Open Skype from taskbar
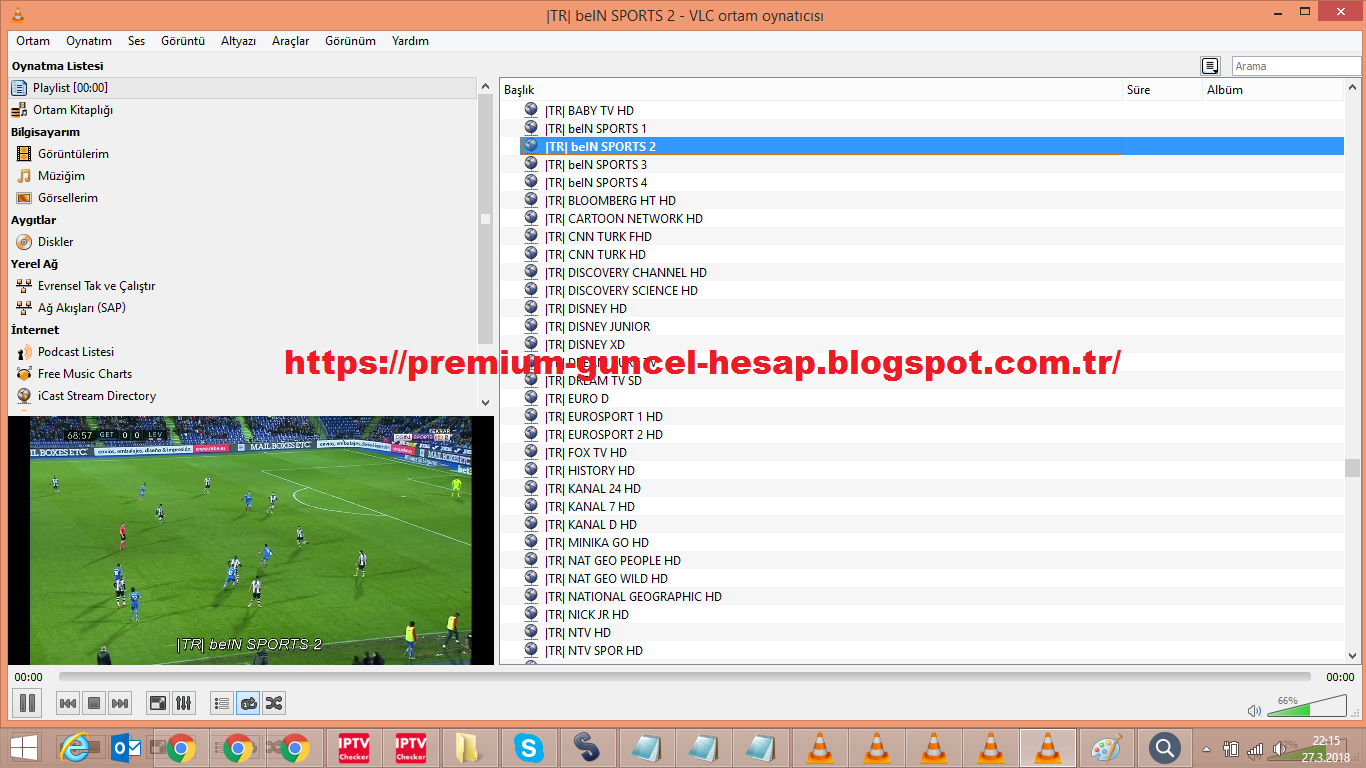The image size is (1366, 768). [x=528, y=748]
